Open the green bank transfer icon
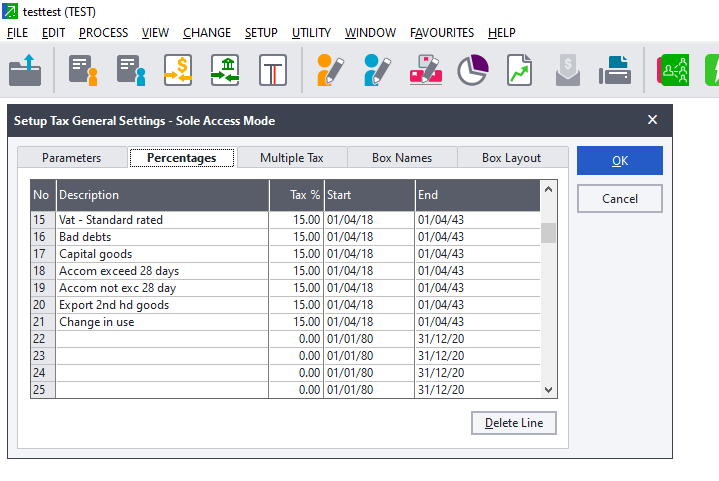This screenshot has height=481, width=719. [225, 70]
